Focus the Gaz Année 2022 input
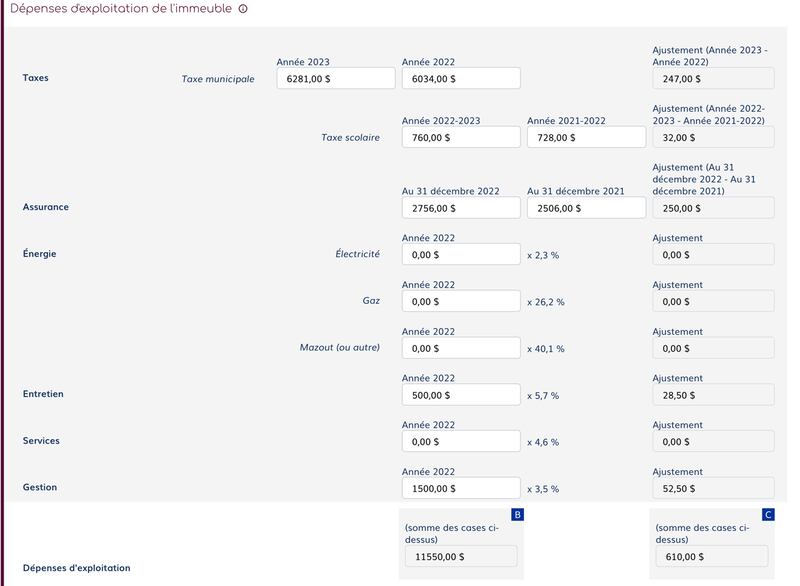 click(x=460, y=301)
